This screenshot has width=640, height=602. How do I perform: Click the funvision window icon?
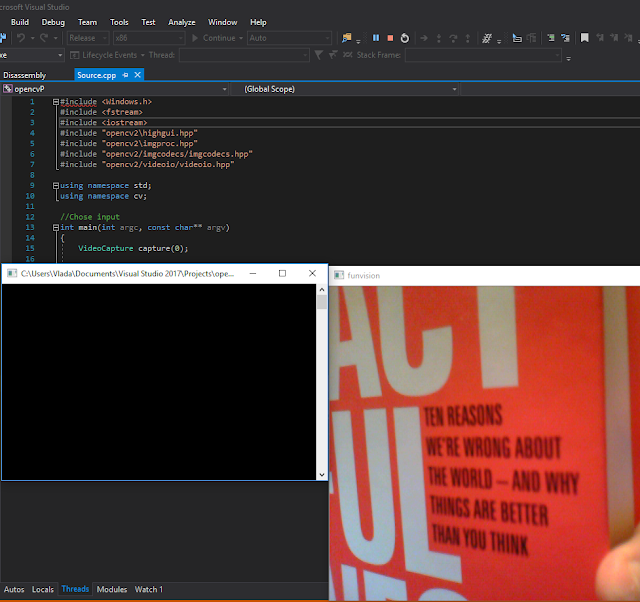click(x=339, y=275)
